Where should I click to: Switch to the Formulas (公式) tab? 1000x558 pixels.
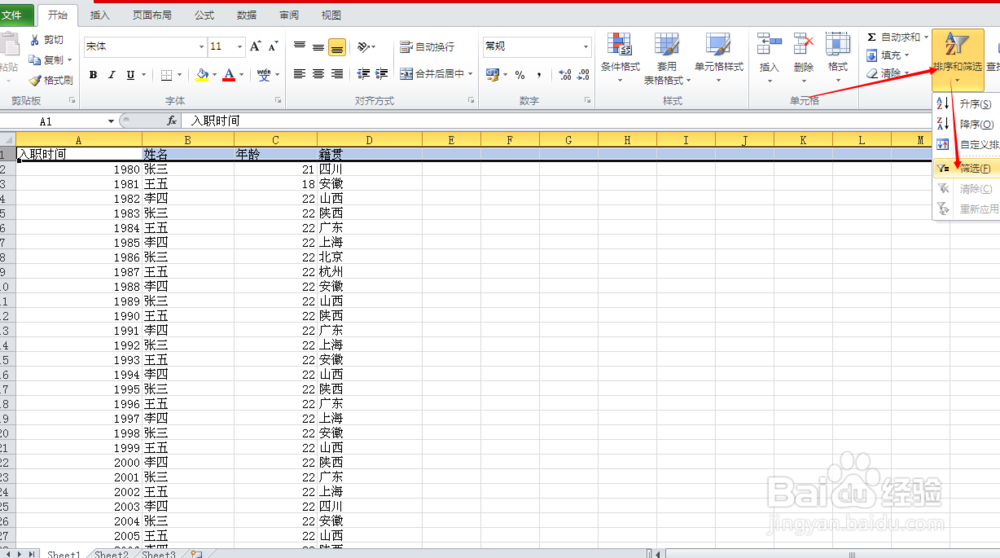pos(204,15)
